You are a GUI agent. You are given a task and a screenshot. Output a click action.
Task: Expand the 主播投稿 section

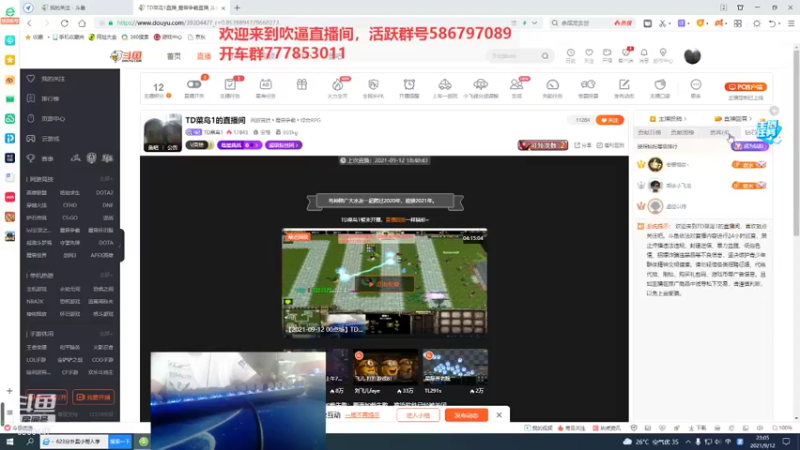tap(668, 119)
